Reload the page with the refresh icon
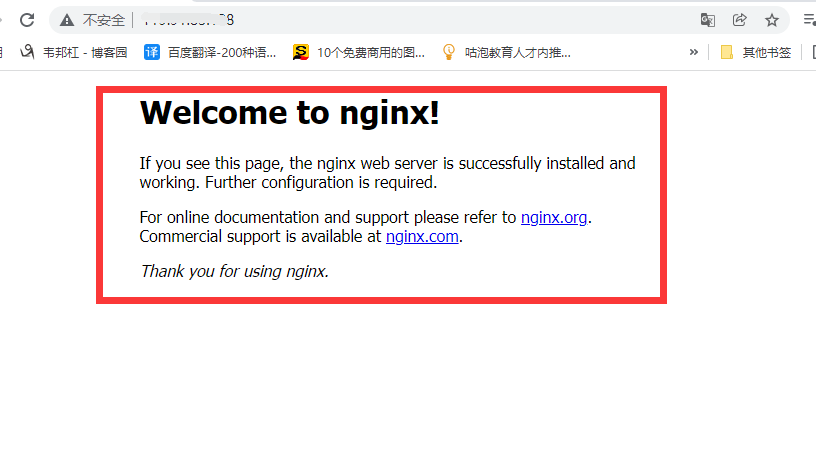816x450 pixels. pos(27,20)
